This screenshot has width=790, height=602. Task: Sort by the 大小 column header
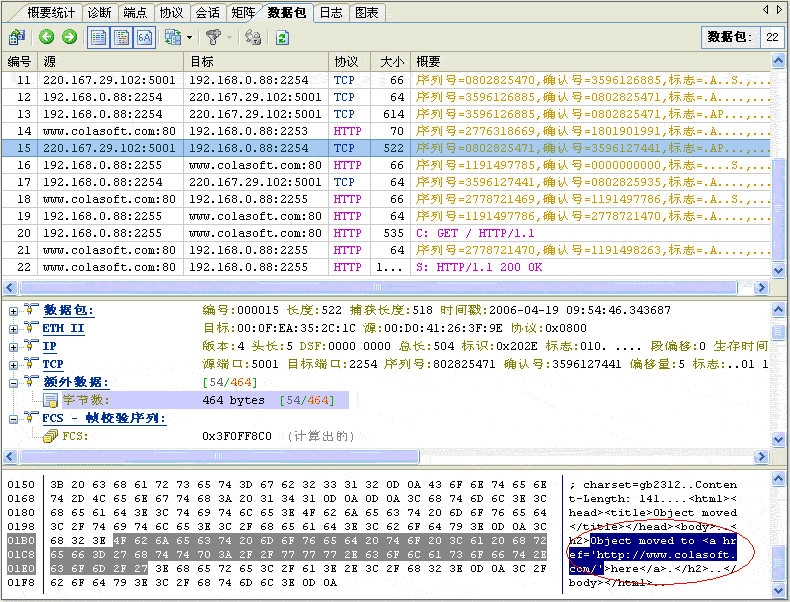point(390,61)
